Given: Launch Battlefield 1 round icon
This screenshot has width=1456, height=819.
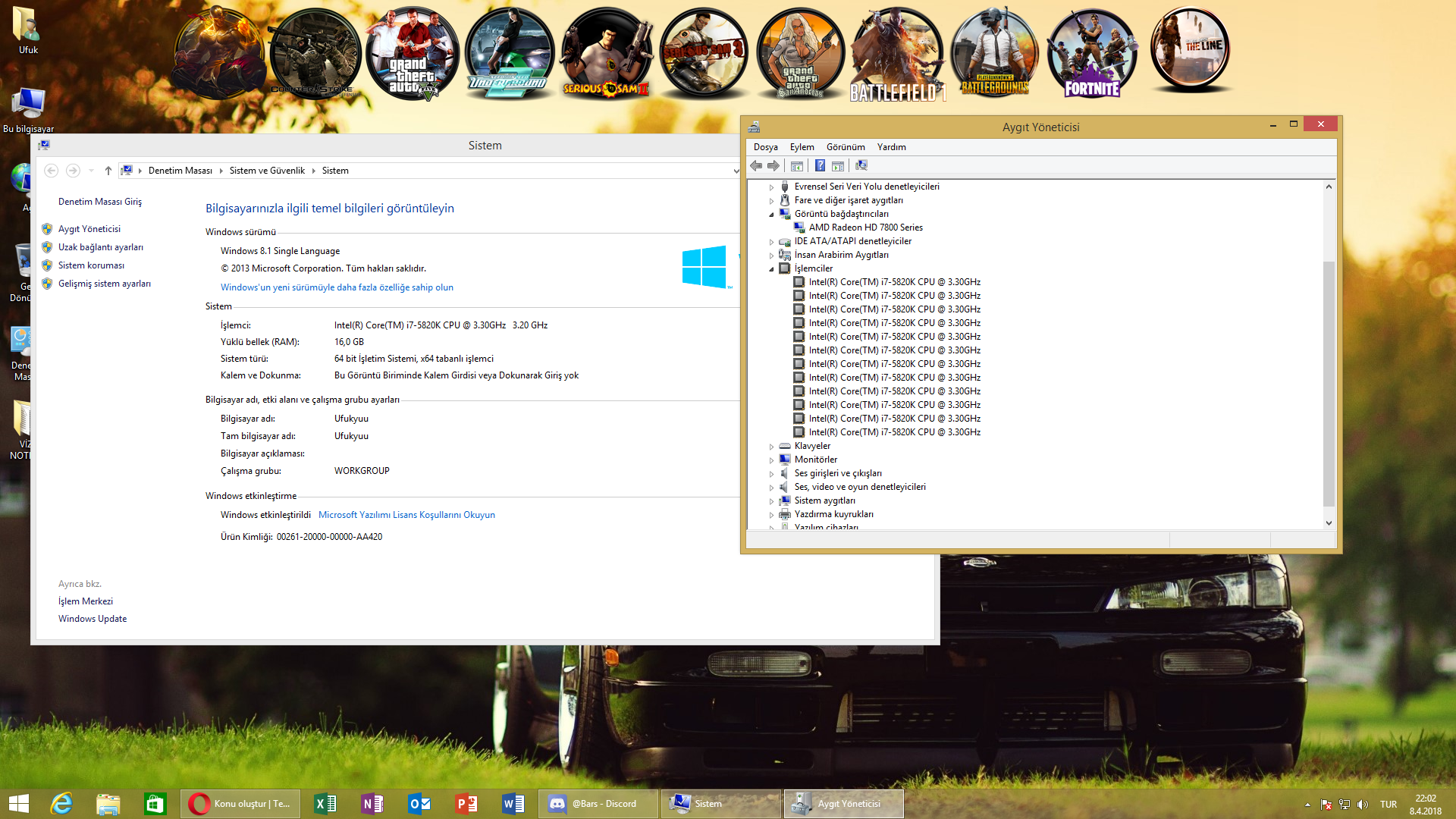Looking at the screenshot, I should click(898, 54).
